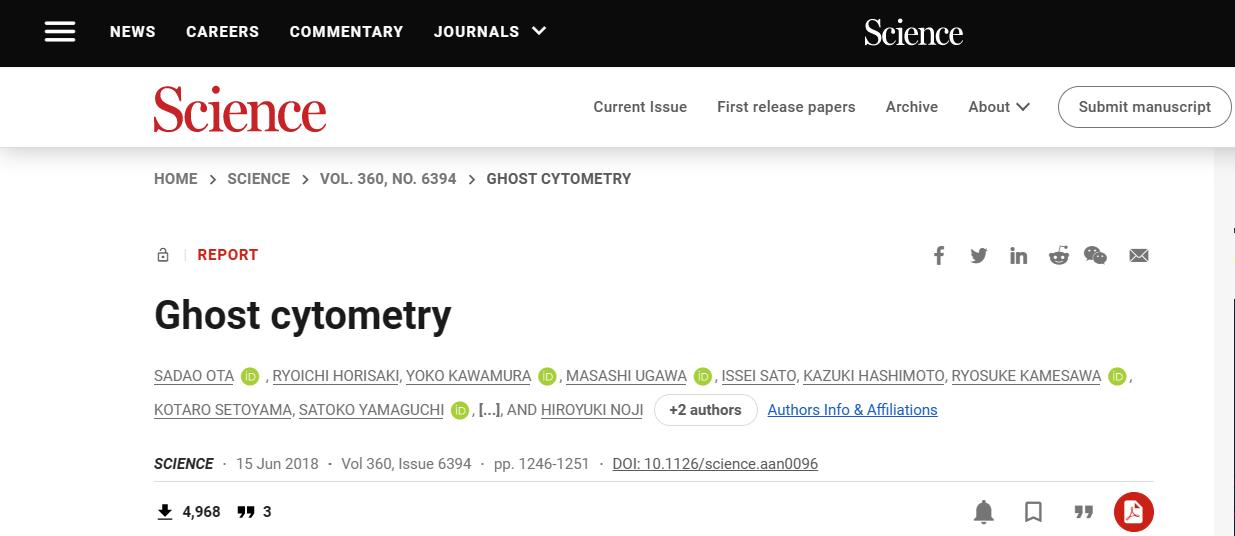The height and width of the screenshot is (536, 1235).
Task: Click the Submit manuscript button
Action: [x=1145, y=107]
